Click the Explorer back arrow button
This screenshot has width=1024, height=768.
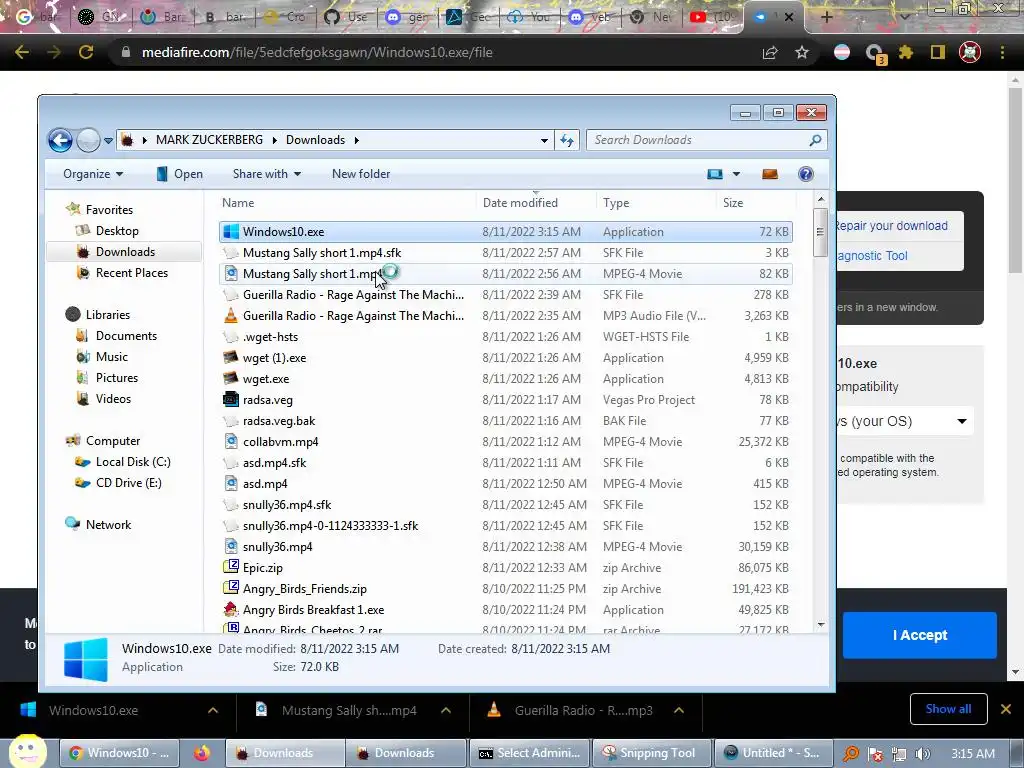pos(60,140)
